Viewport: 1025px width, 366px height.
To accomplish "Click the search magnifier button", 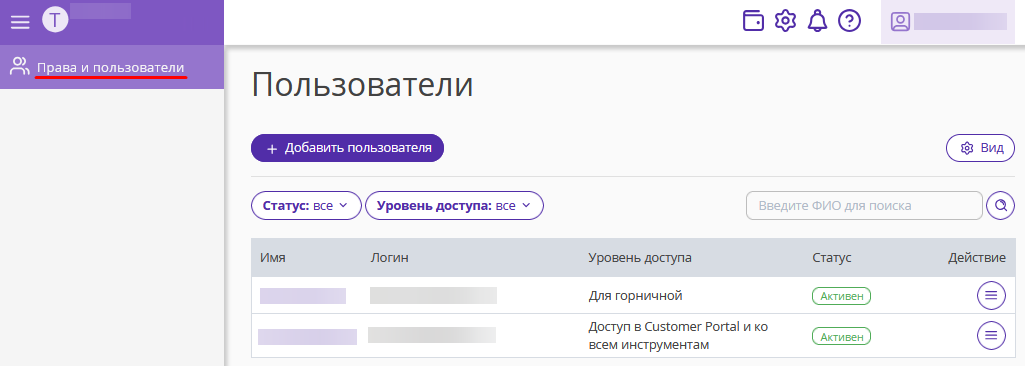I will point(1000,206).
